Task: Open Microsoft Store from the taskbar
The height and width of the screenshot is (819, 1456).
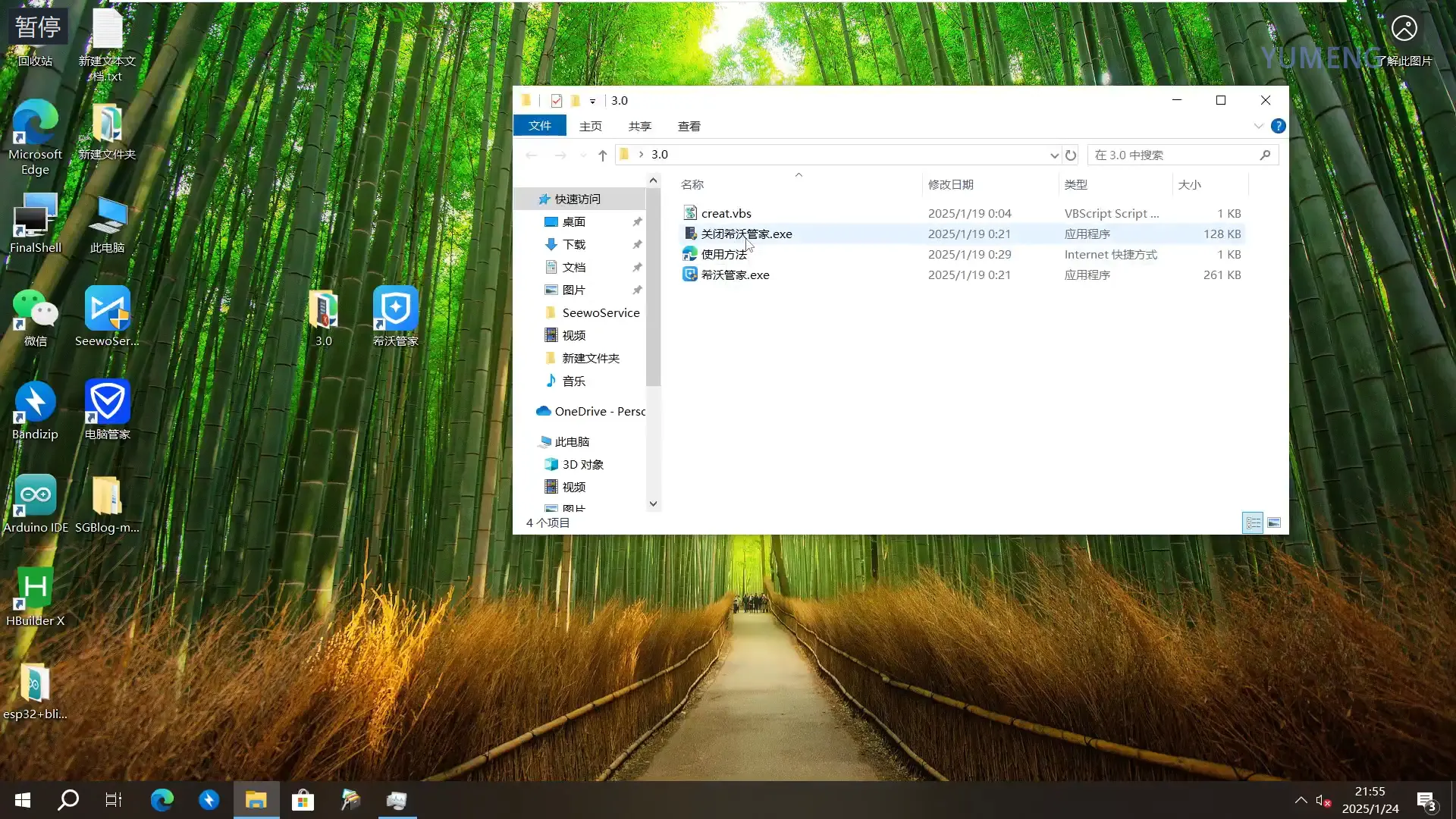Action: tap(303, 800)
